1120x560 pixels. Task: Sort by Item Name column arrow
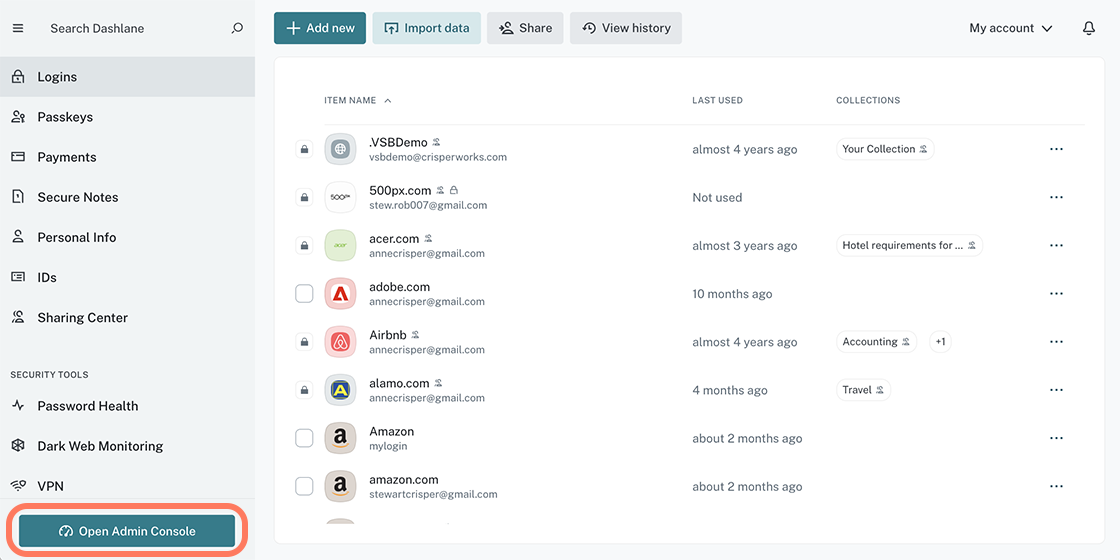(x=388, y=101)
